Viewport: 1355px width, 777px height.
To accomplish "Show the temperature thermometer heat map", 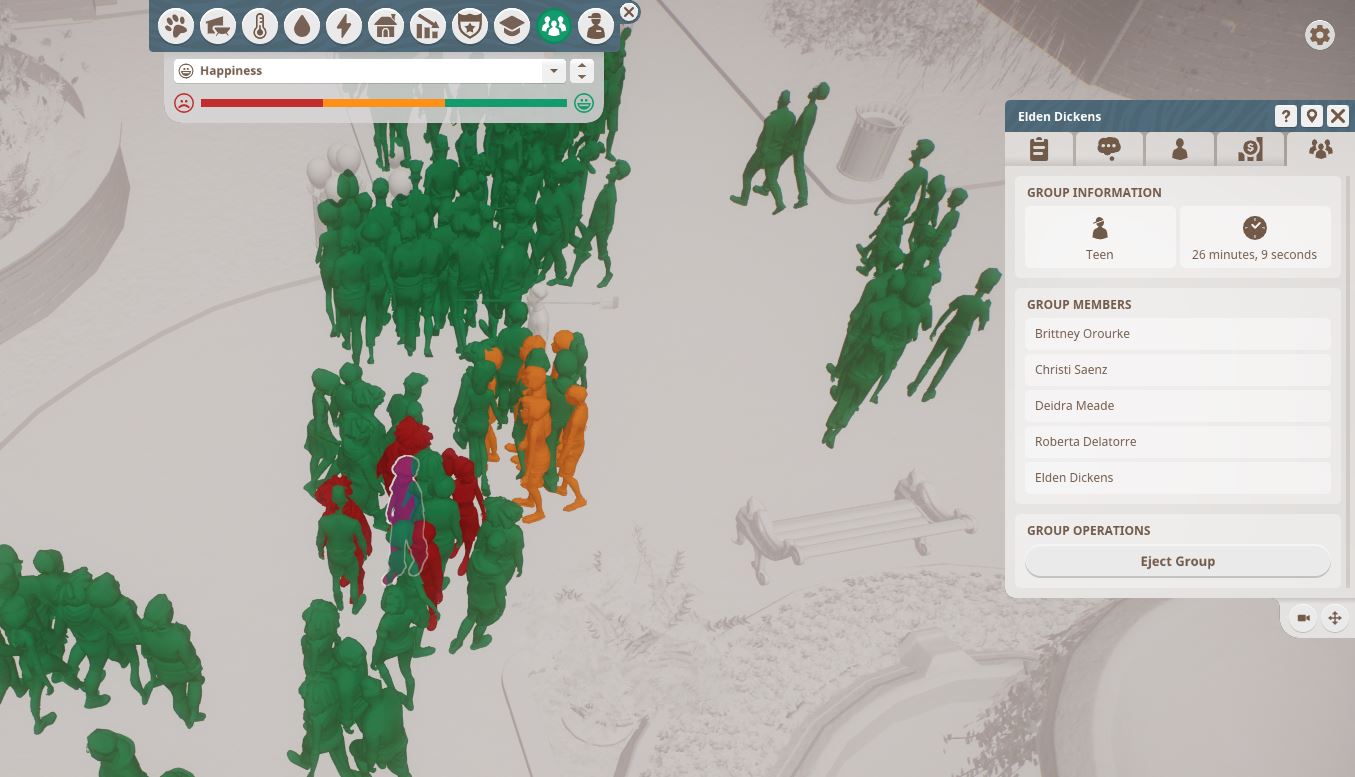I will point(260,26).
